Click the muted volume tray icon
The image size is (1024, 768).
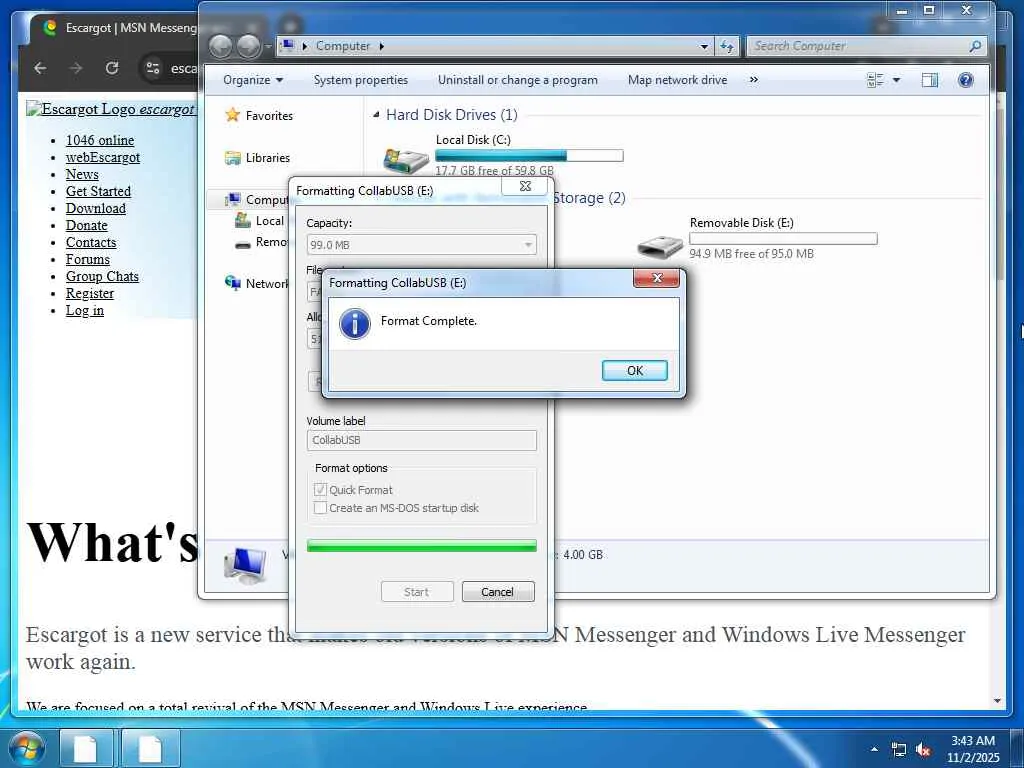(923, 750)
